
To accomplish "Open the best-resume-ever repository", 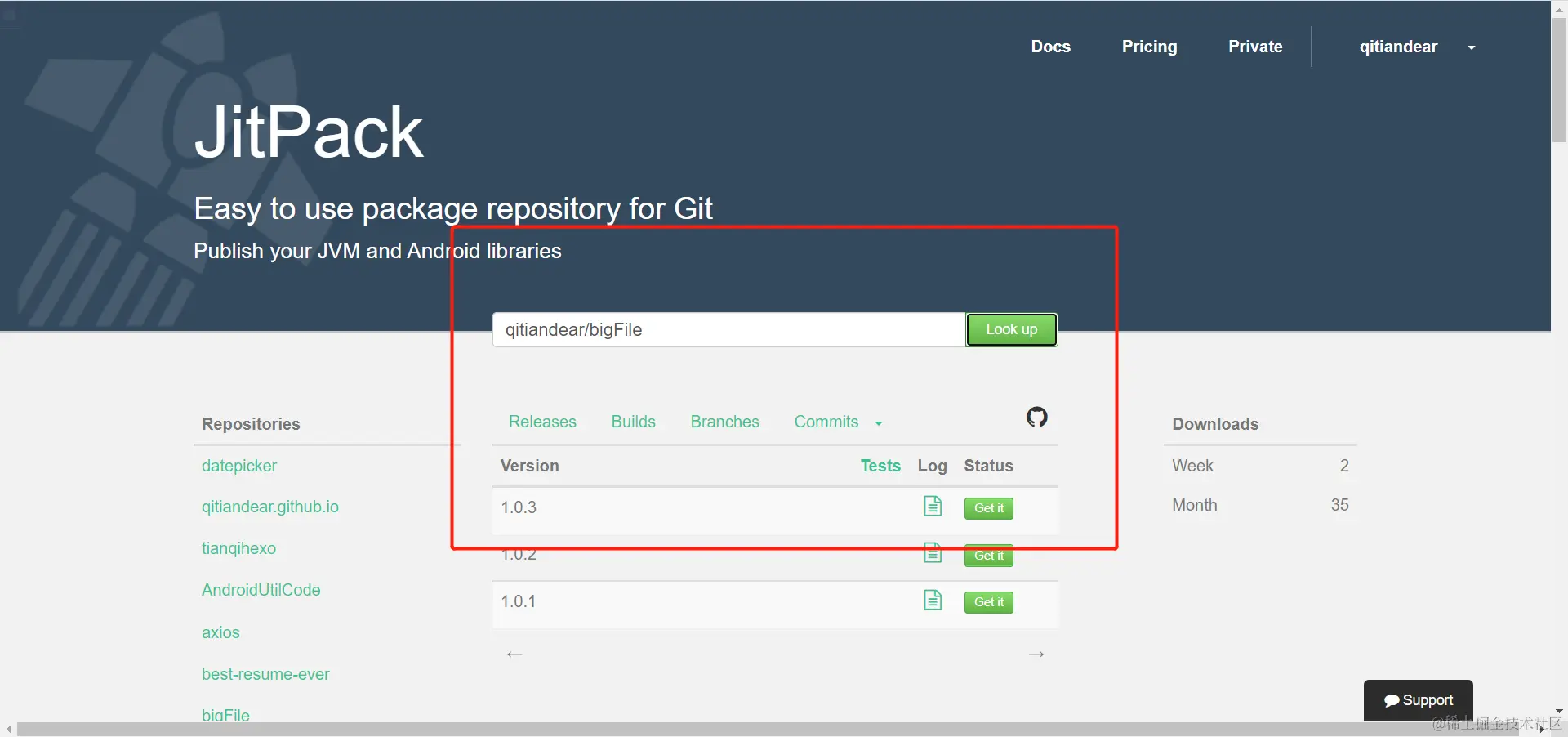I will [x=265, y=674].
